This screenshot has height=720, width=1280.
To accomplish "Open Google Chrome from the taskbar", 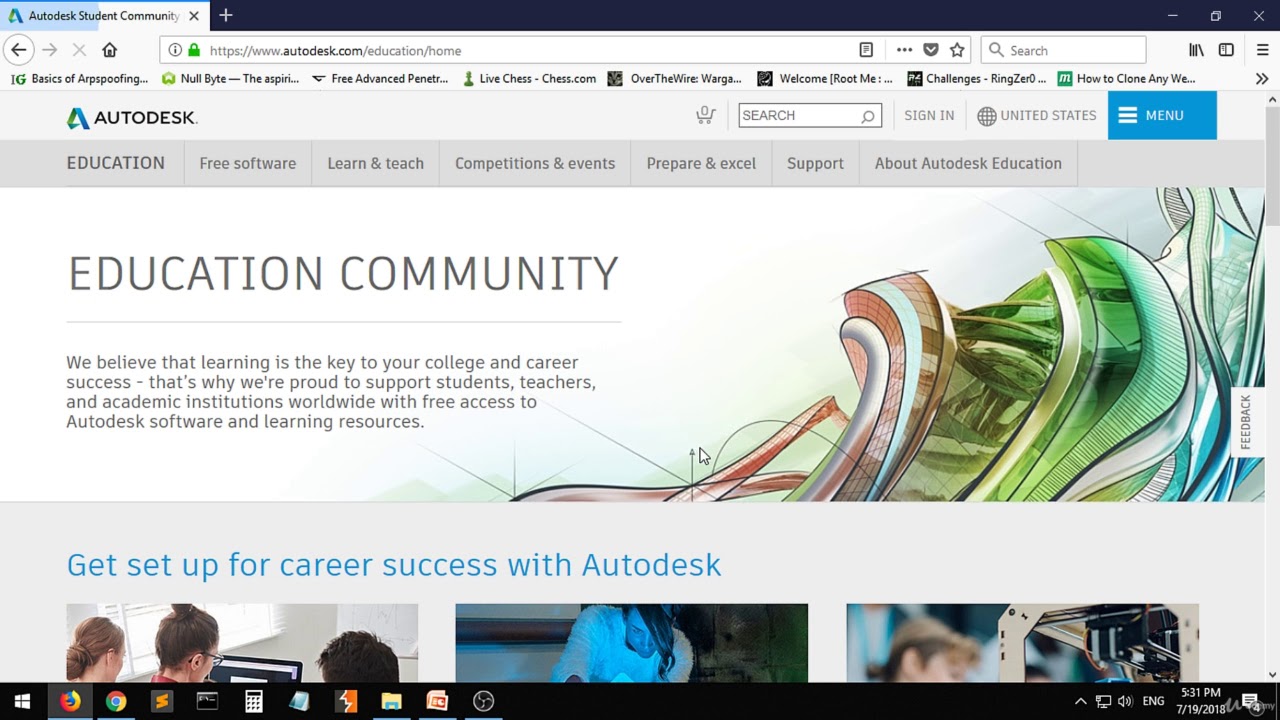I will (116, 701).
